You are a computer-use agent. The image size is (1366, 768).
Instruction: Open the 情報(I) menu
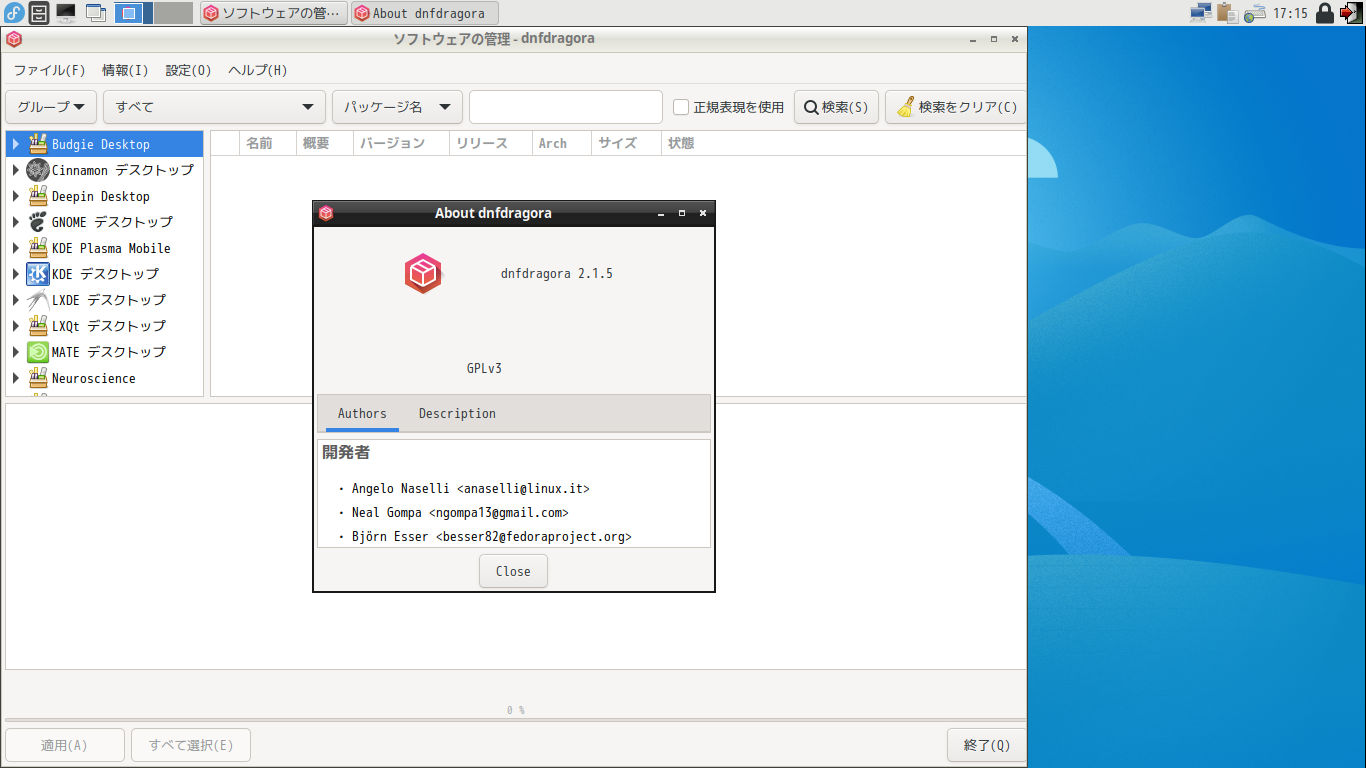(x=125, y=70)
